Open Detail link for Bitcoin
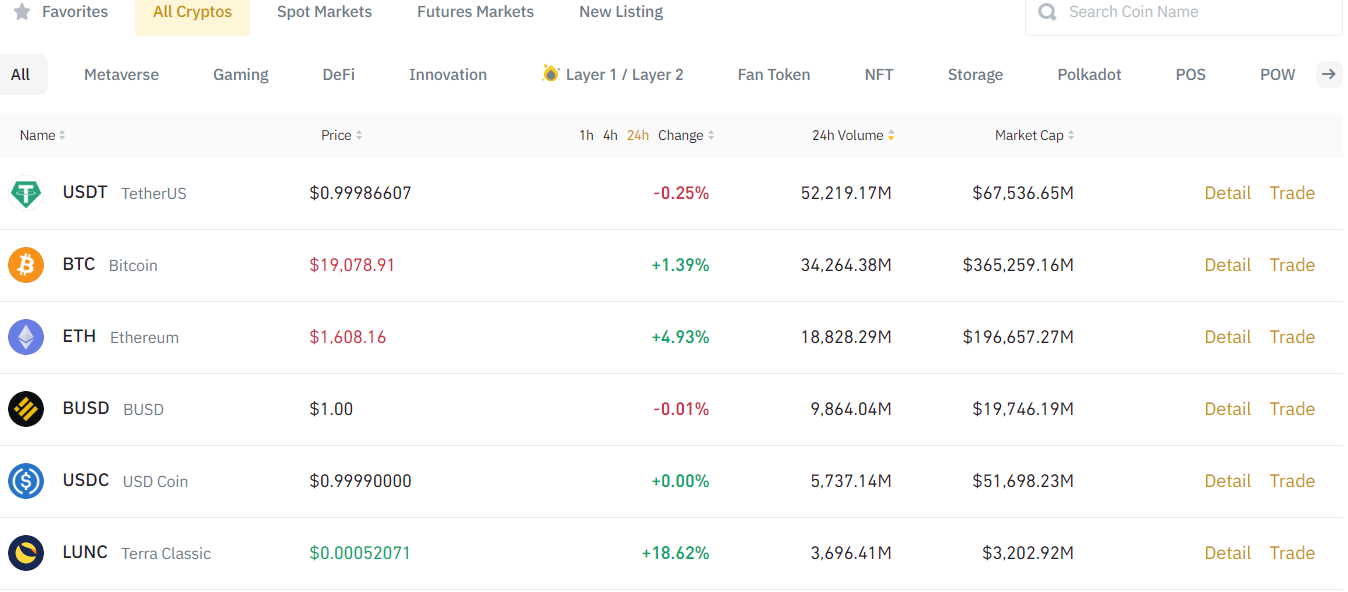This screenshot has height=592, width=1348. tap(1227, 266)
